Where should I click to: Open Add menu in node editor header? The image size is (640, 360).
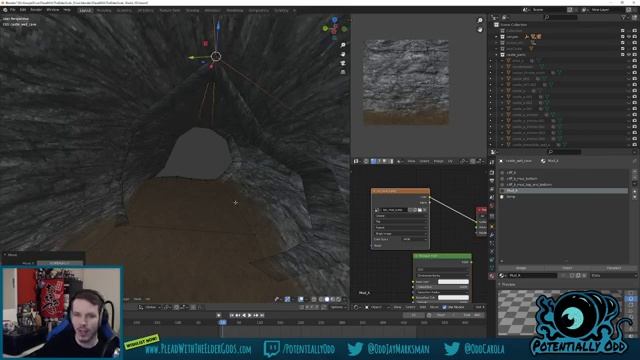click(423, 307)
